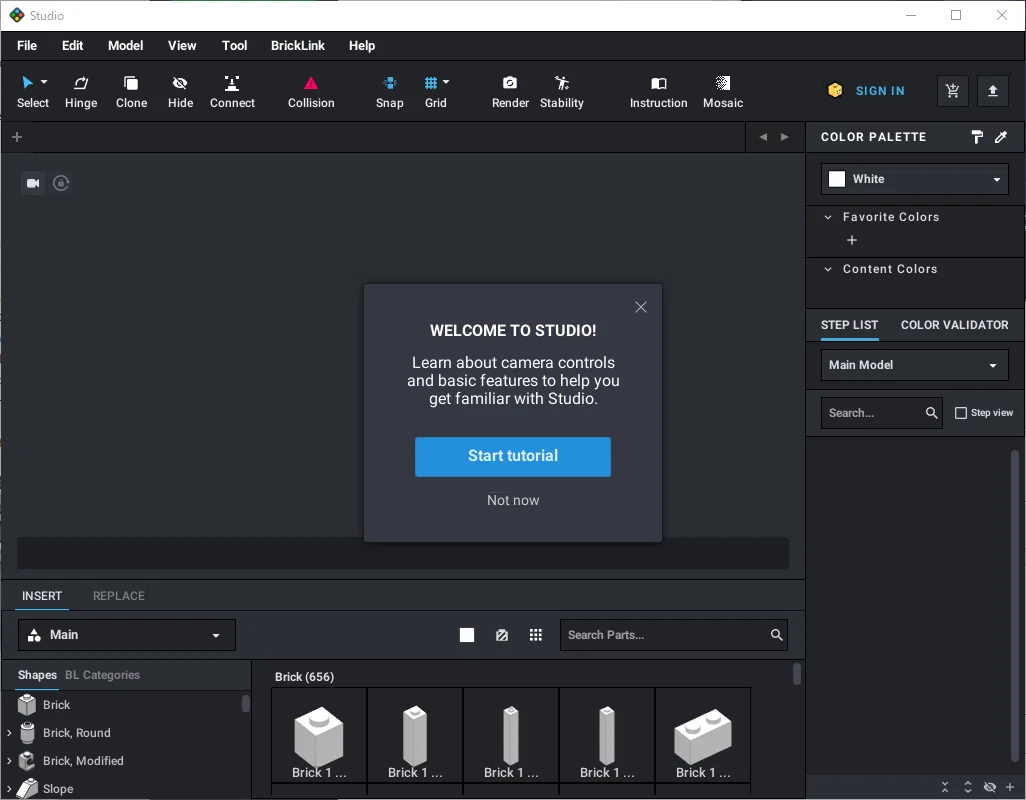
Task: Go to previous tab with left arrow
Action: [763, 137]
